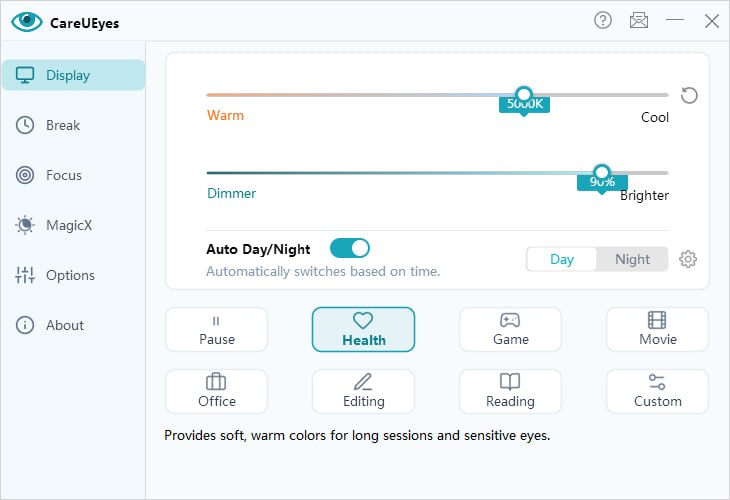This screenshot has width=730, height=500.
Task: Select the Custom preset
Action: tap(657, 392)
